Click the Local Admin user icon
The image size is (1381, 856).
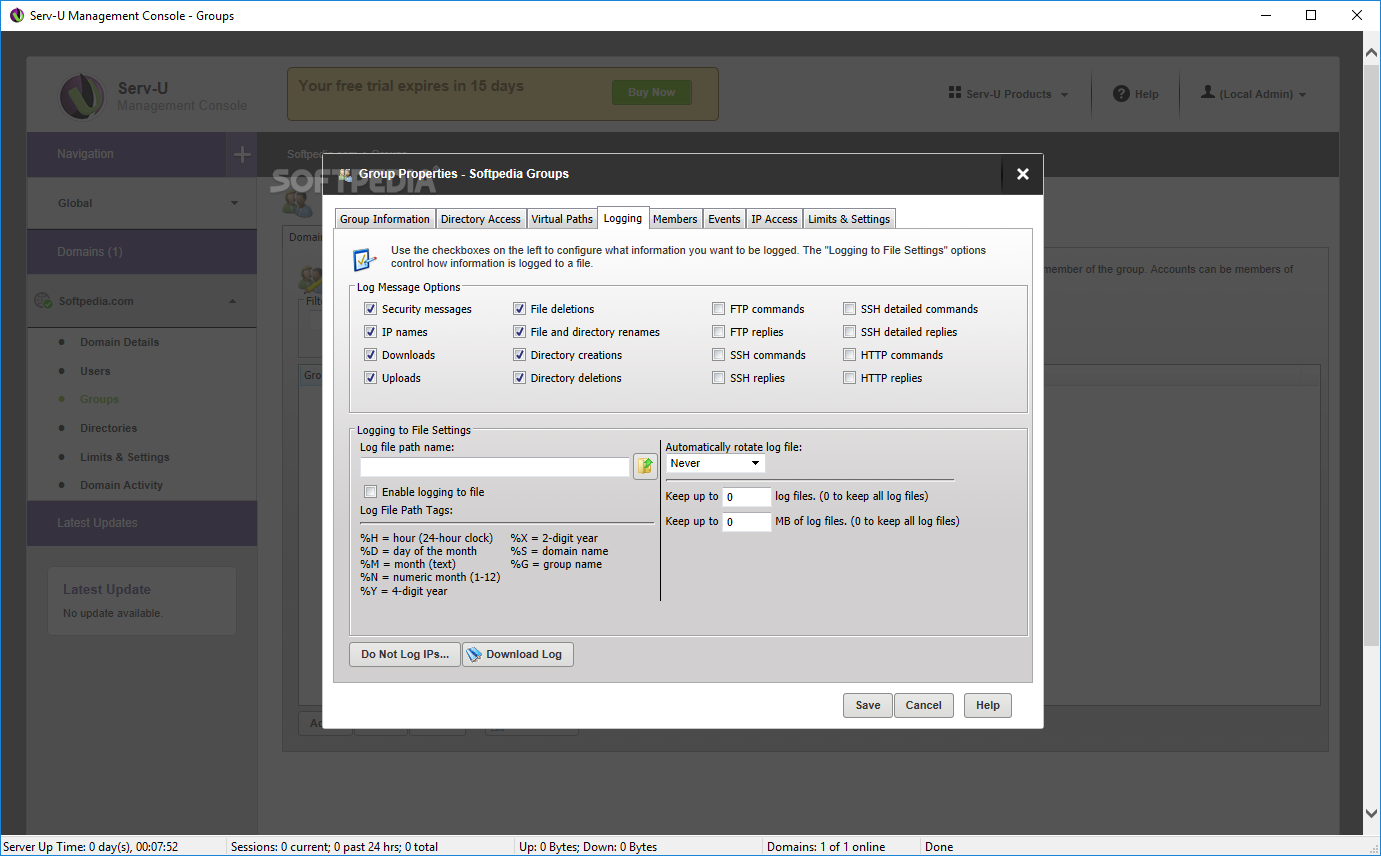click(x=1207, y=92)
